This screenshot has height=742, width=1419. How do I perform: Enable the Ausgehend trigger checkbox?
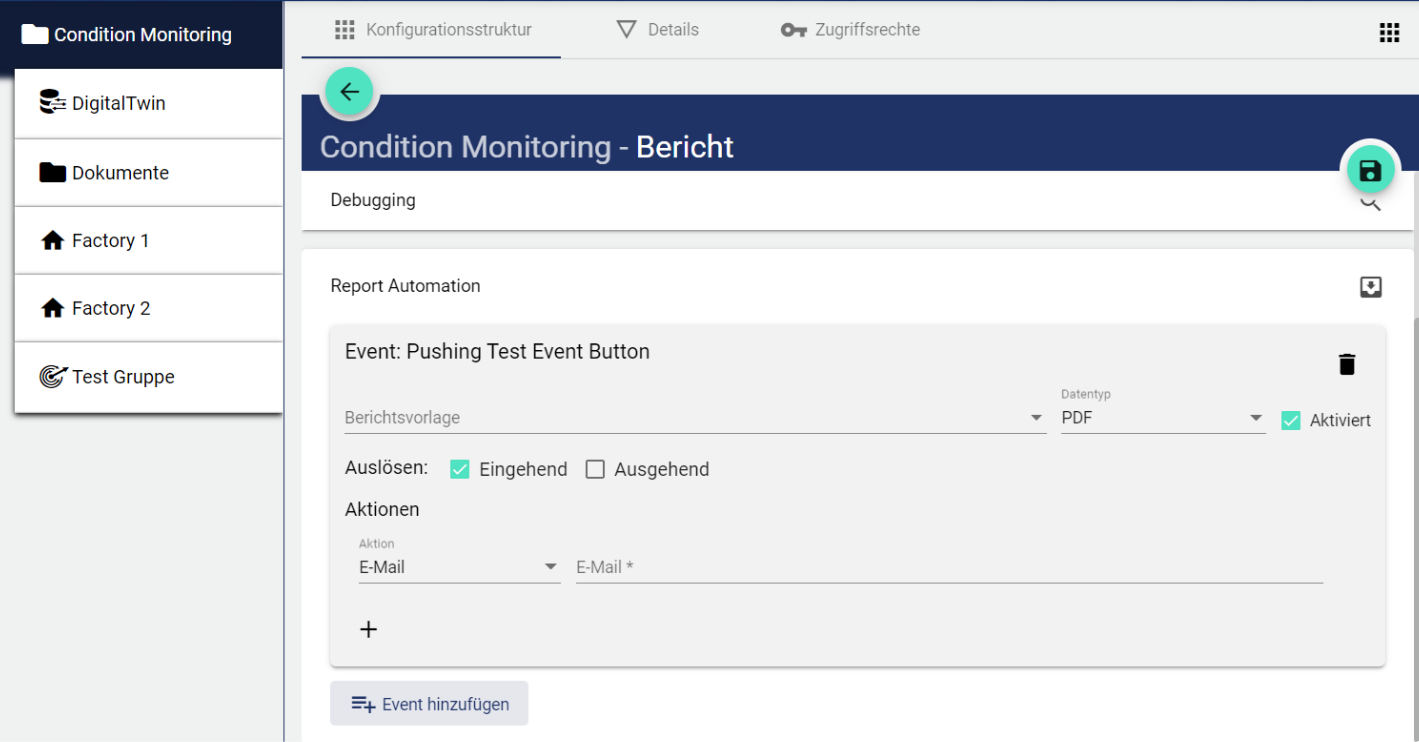pos(595,469)
